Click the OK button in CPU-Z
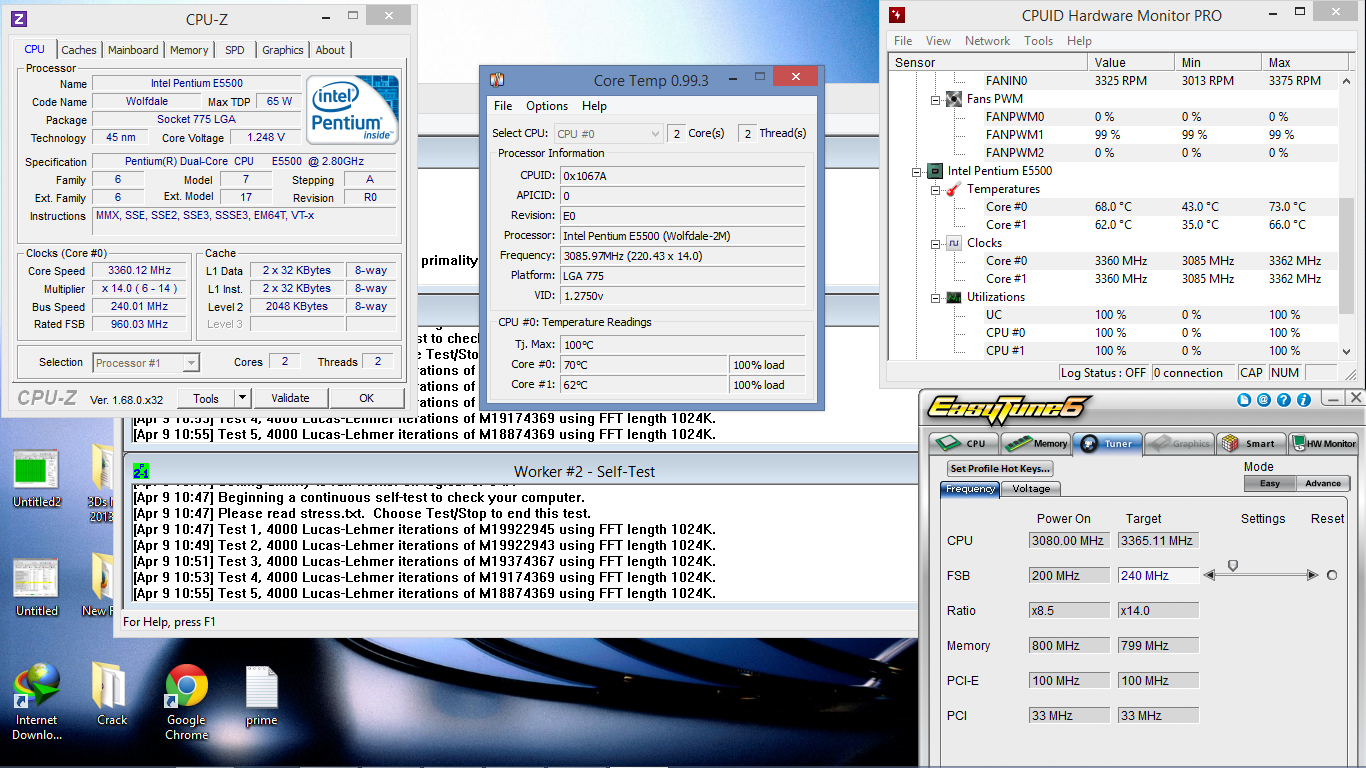The width and height of the screenshot is (1366, 768). tap(367, 398)
